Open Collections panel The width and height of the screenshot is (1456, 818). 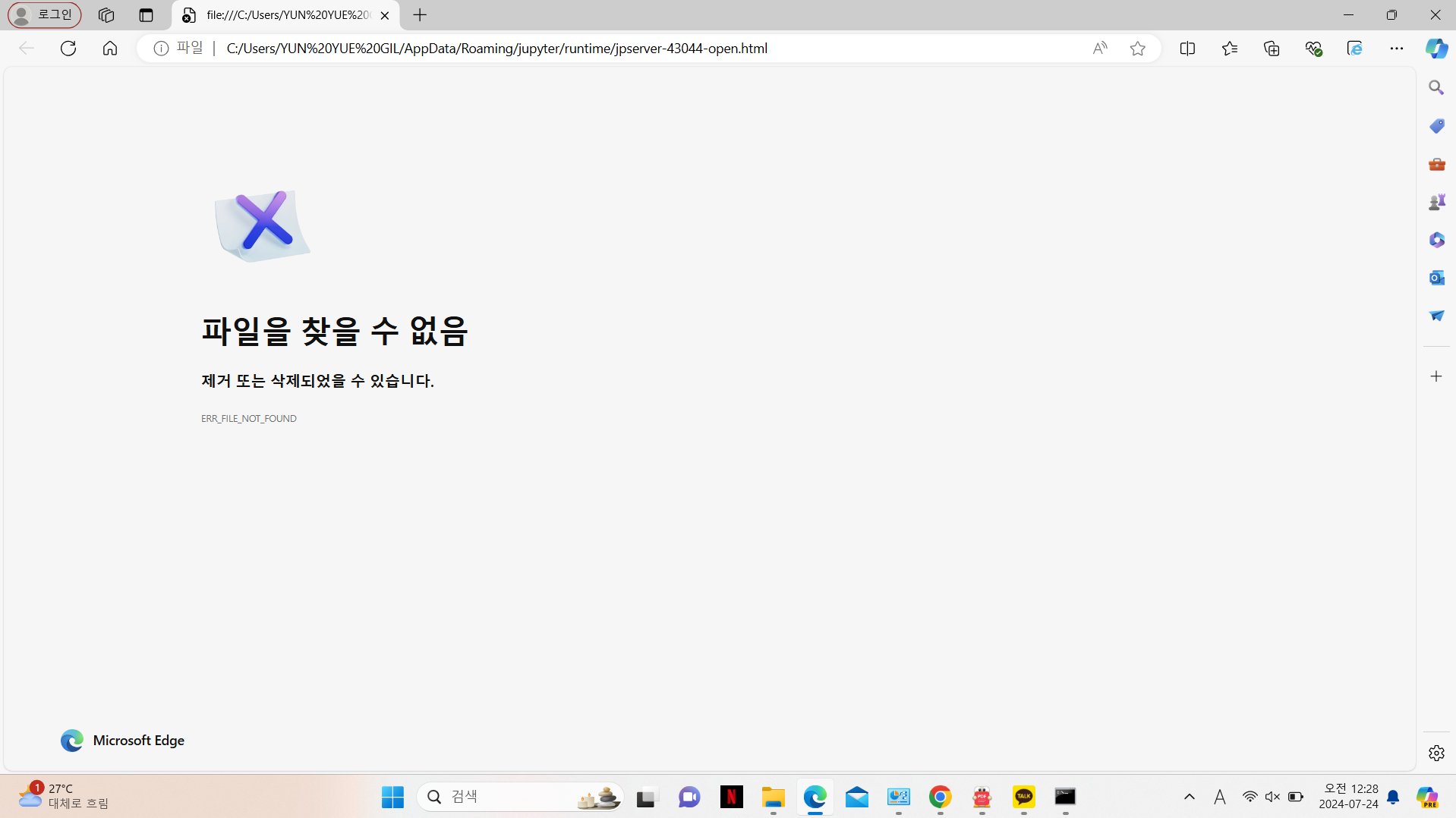pyautogui.click(x=1272, y=49)
